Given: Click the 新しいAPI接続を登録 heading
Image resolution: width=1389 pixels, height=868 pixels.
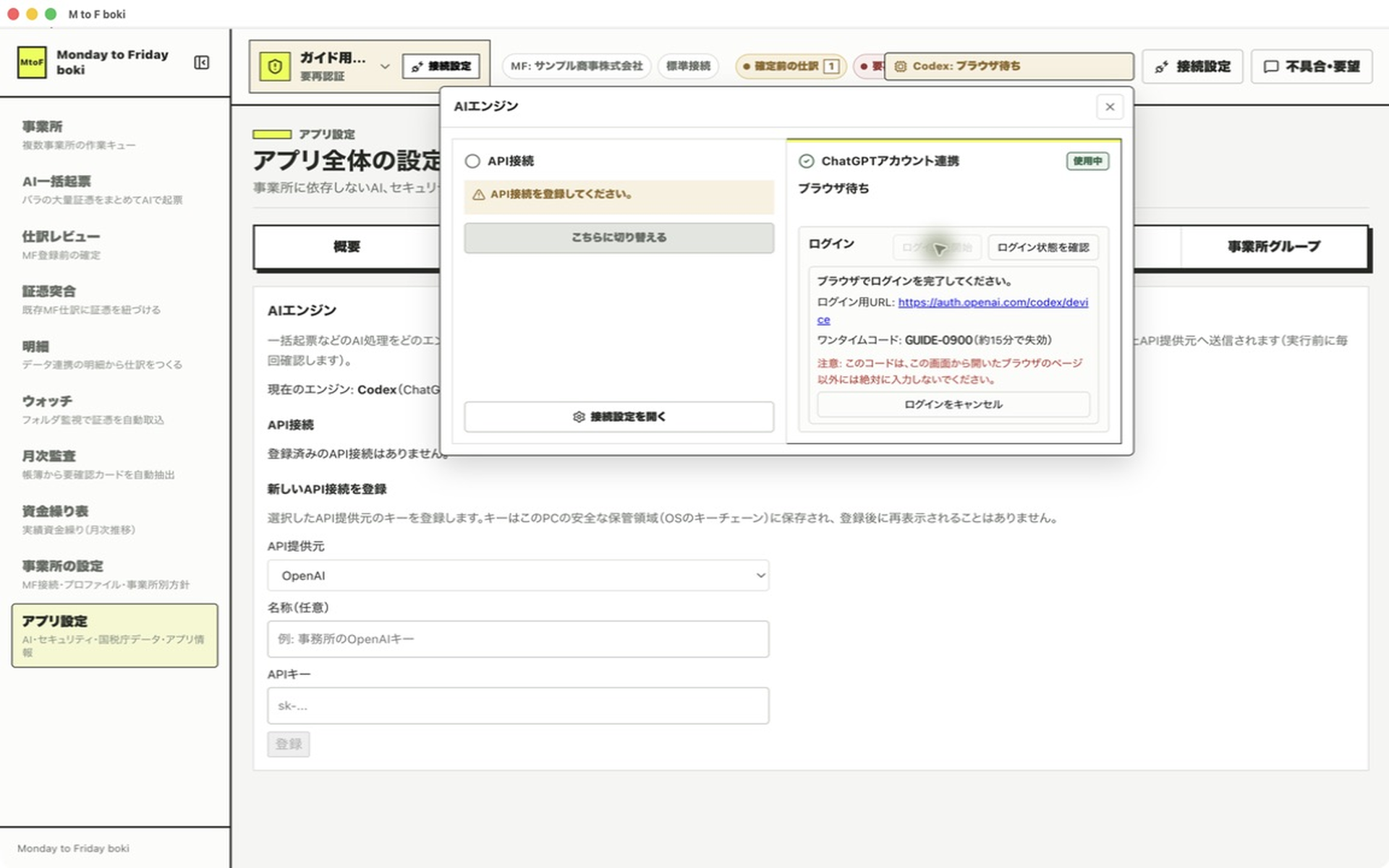Looking at the screenshot, I should coord(327,490).
